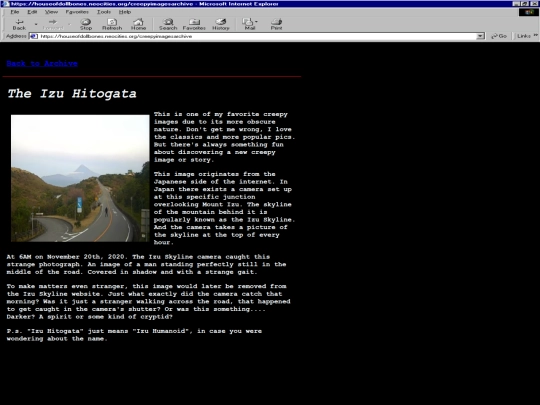Open the Help menu

coord(125,12)
